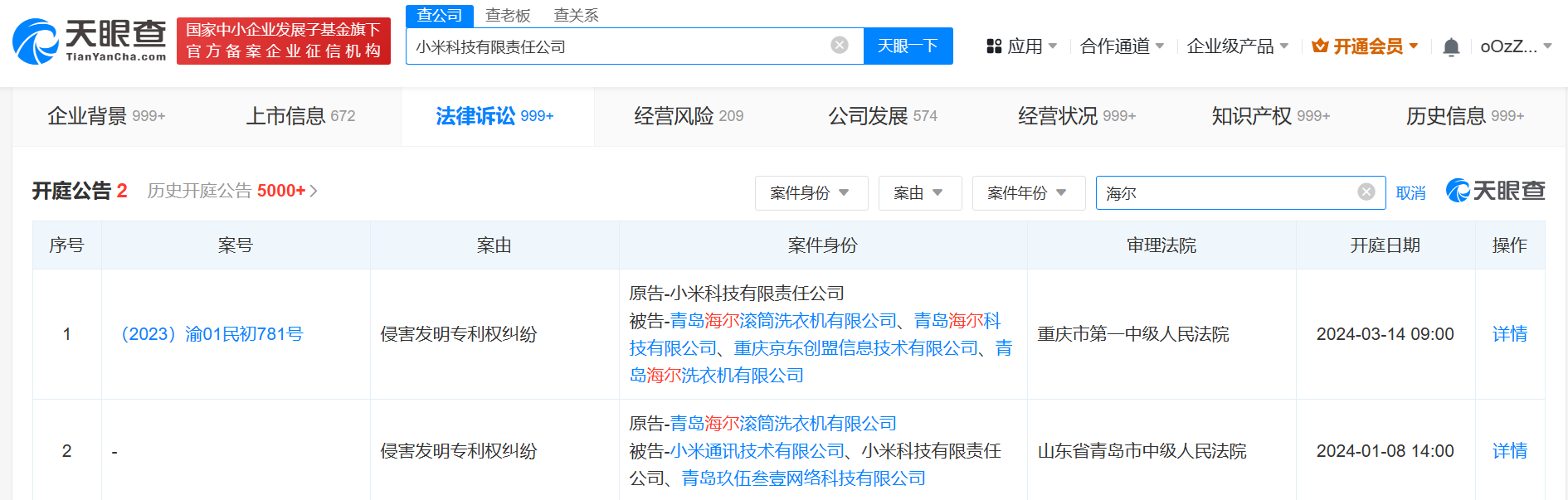Screen dimensions: 1568x500
Task: Select the 查老板 search mode tab
Action: coord(508,16)
